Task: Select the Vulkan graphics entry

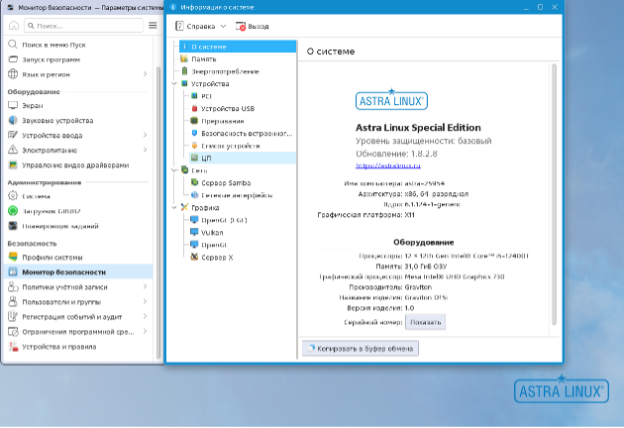Action: point(210,231)
